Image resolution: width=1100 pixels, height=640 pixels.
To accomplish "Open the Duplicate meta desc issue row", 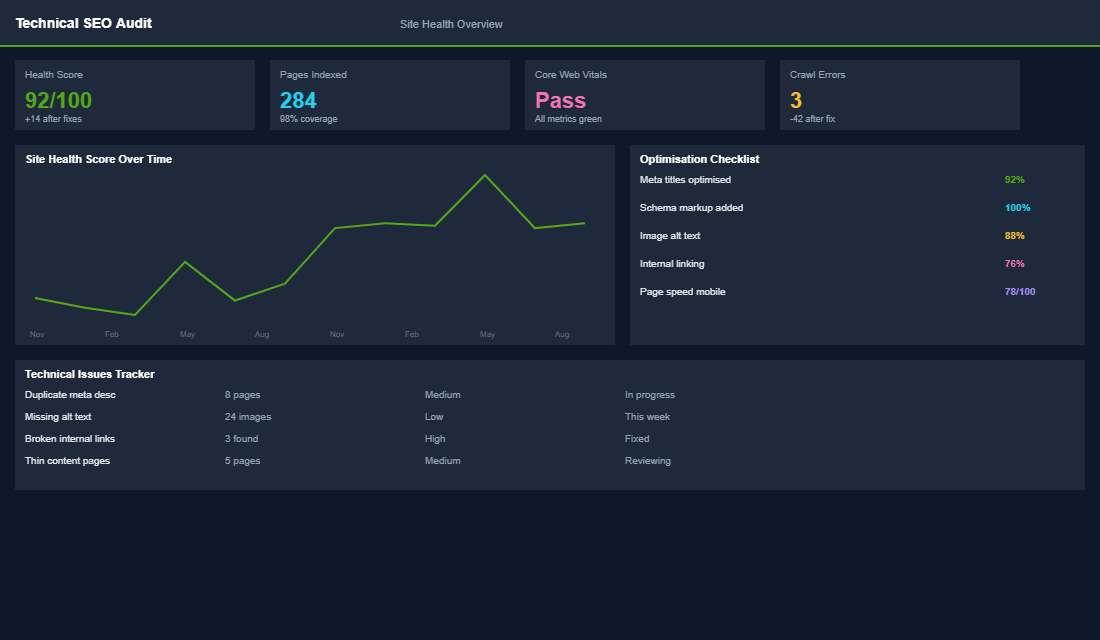I will click(70, 395).
